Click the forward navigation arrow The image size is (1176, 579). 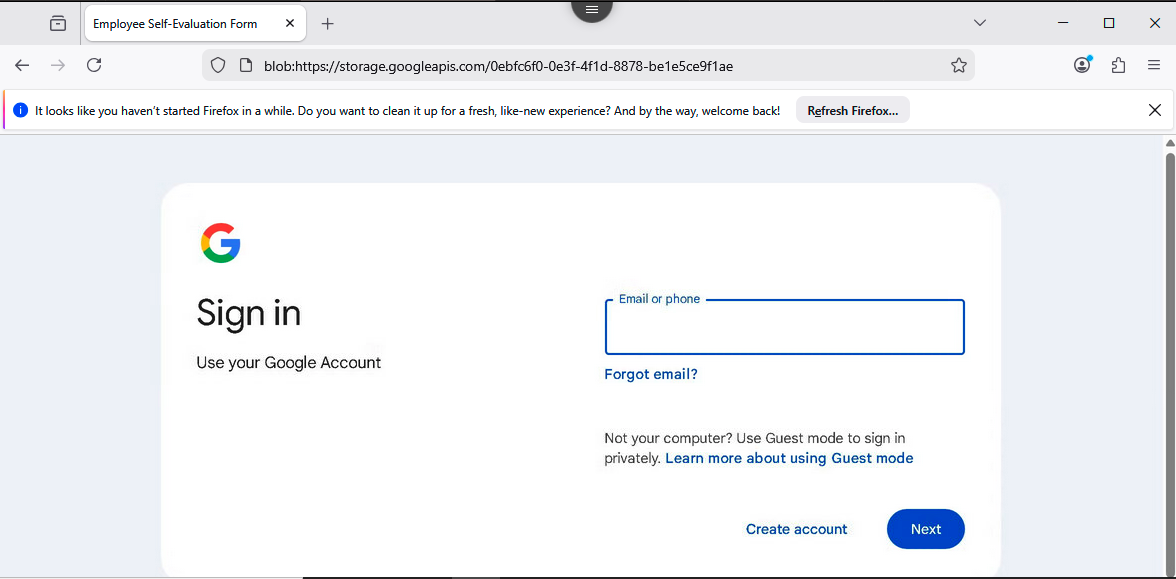(x=58, y=65)
